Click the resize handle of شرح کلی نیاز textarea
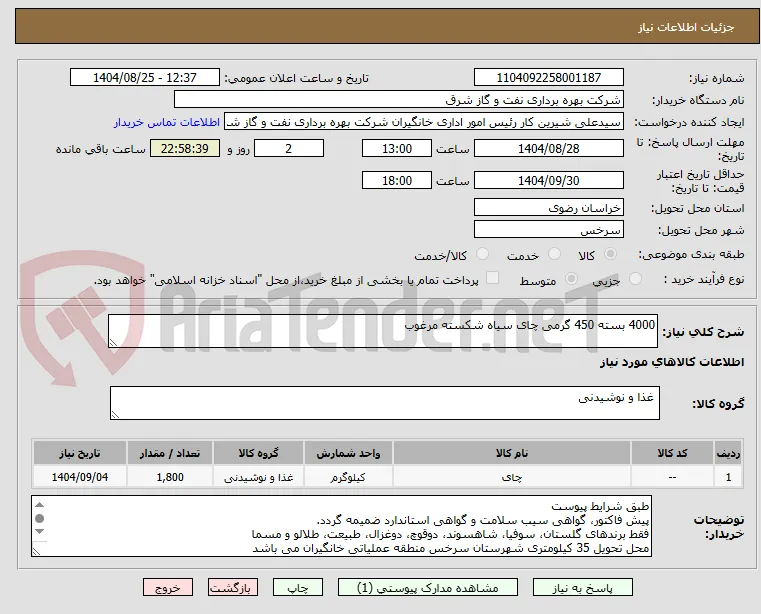The width and height of the screenshot is (761, 614). [113, 343]
